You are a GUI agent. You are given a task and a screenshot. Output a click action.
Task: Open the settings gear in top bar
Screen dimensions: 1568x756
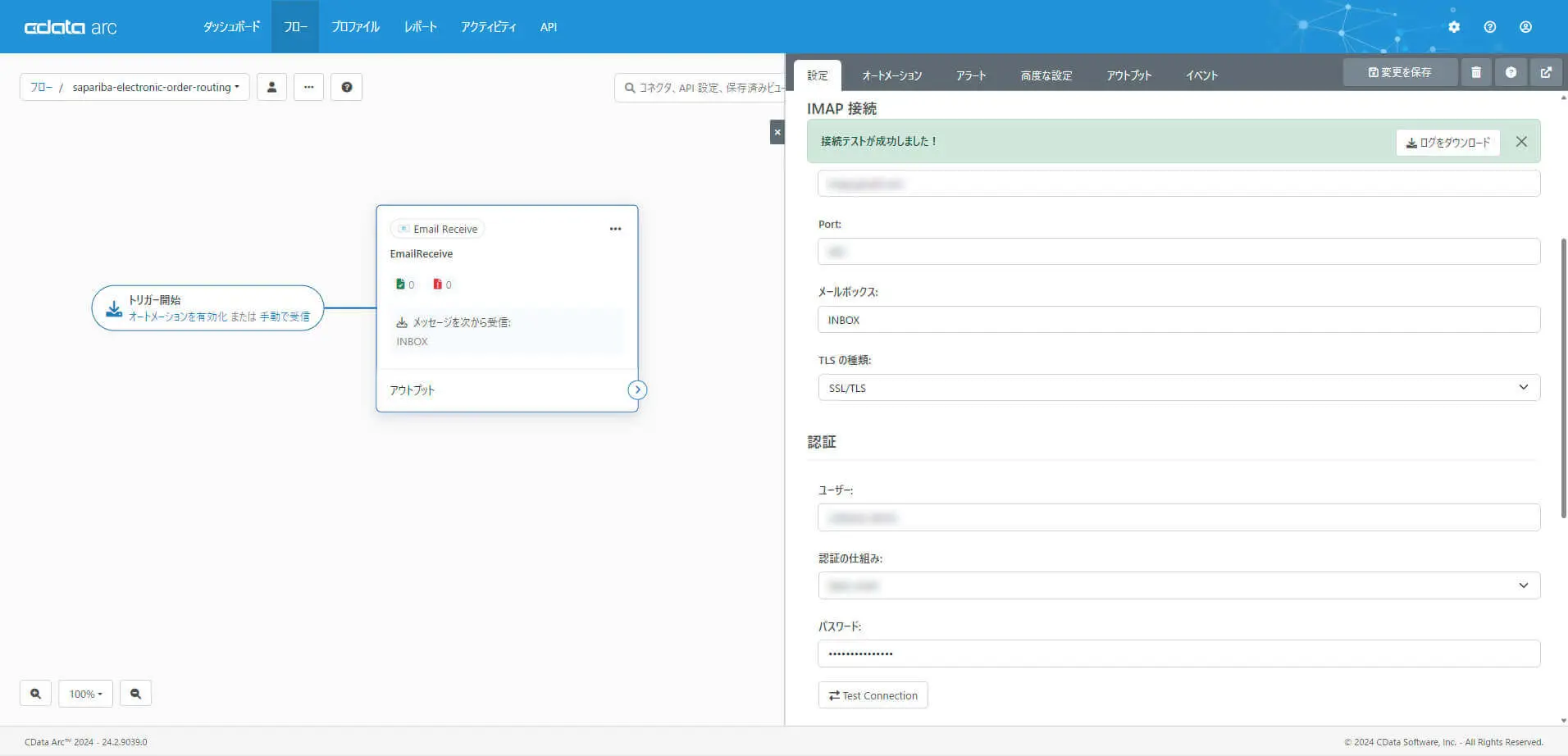(1454, 27)
